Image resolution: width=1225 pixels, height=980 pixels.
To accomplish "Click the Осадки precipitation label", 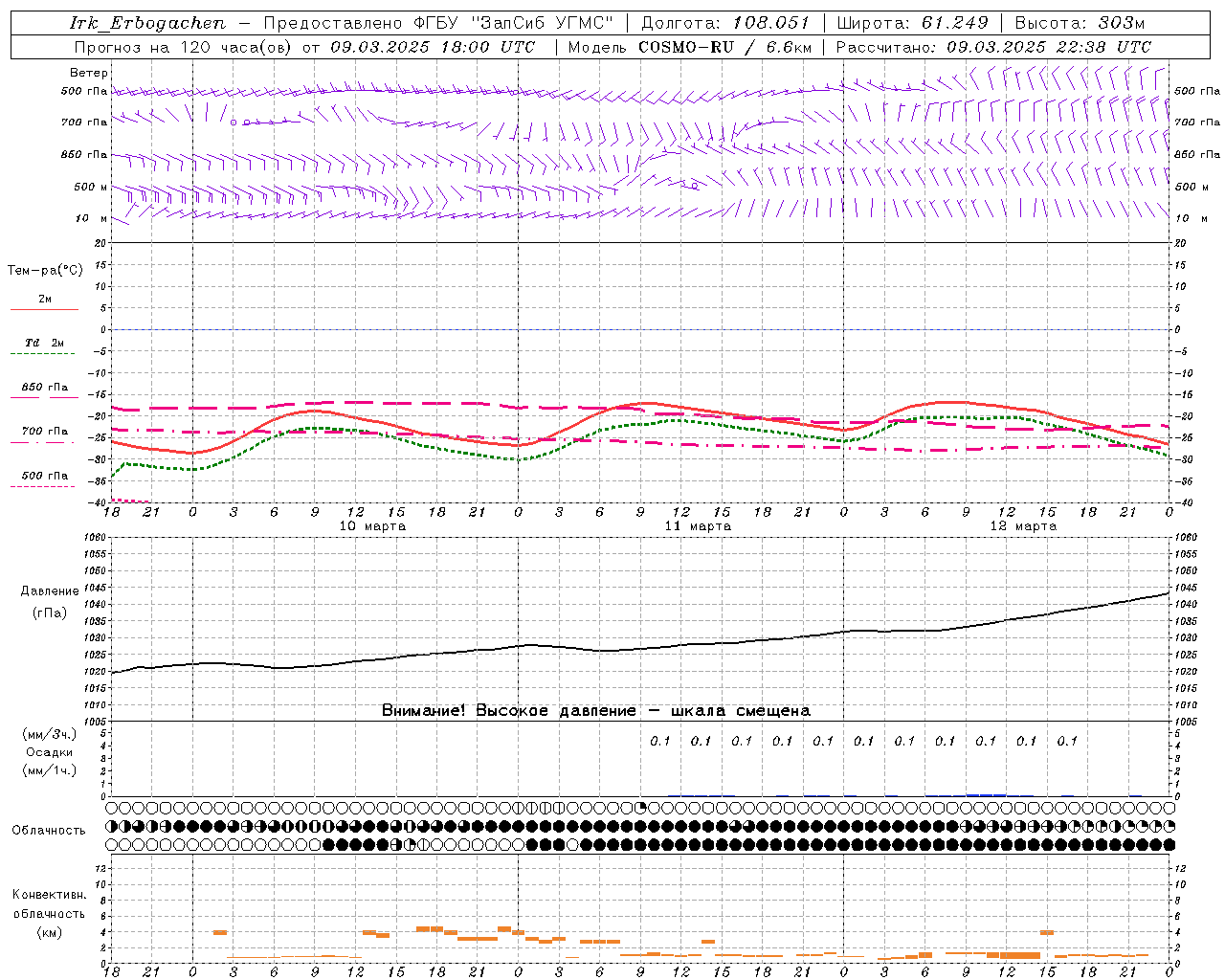I will (x=50, y=752).
